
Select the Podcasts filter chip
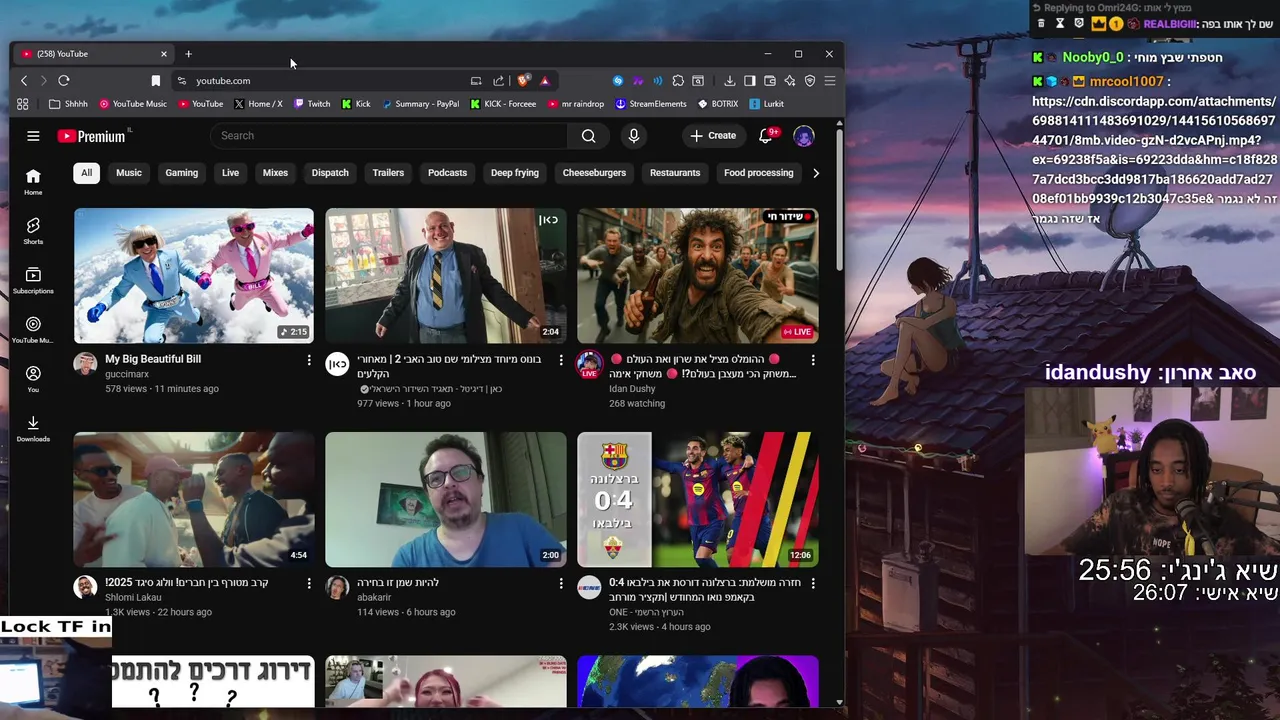coord(447,173)
